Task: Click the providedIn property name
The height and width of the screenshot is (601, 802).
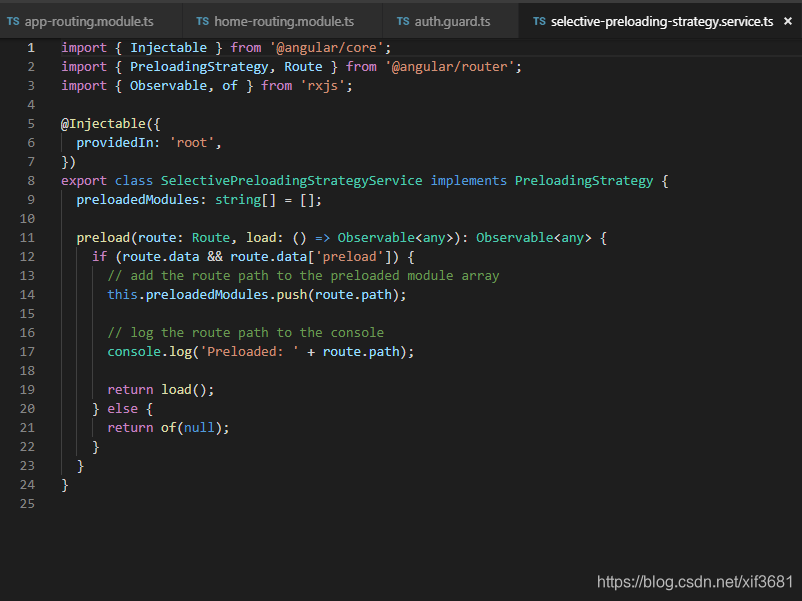Action: click(x=115, y=142)
